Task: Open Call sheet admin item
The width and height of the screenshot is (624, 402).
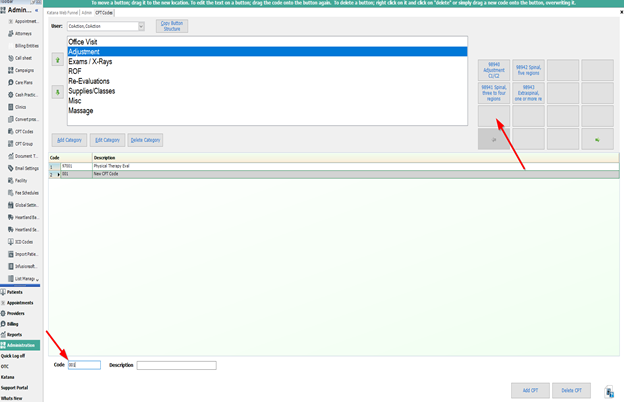Action: coord(20,58)
